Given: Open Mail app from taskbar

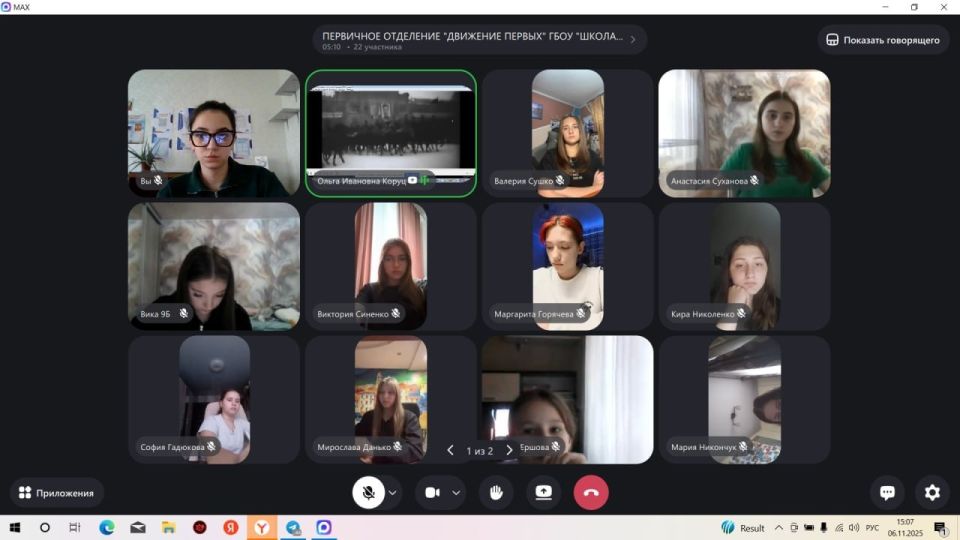Looking at the screenshot, I should point(138,527).
